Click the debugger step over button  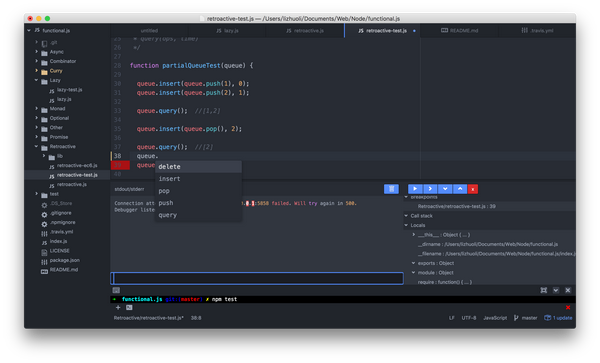(430, 189)
